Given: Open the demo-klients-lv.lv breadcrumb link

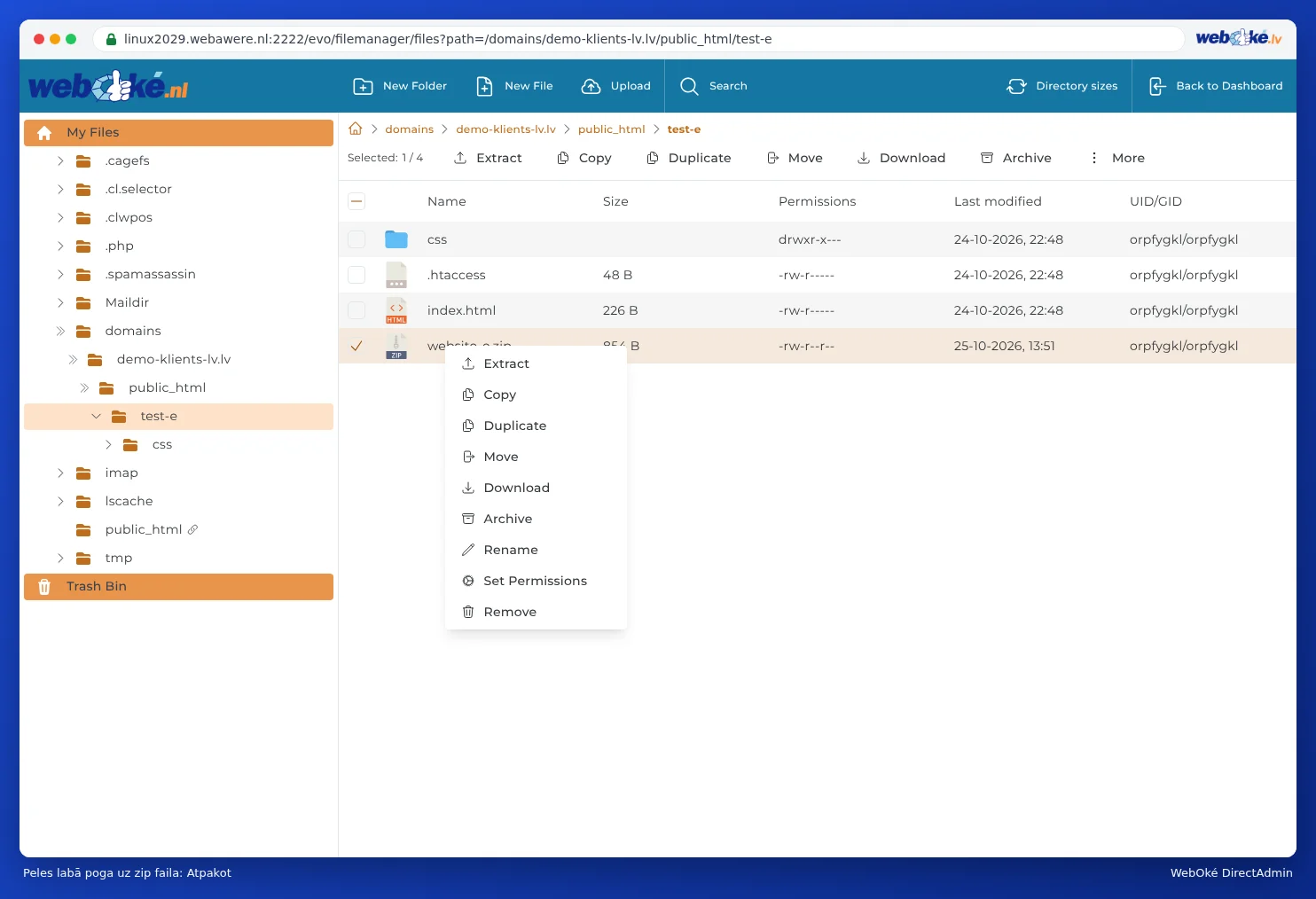Looking at the screenshot, I should [x=505, y=129].
